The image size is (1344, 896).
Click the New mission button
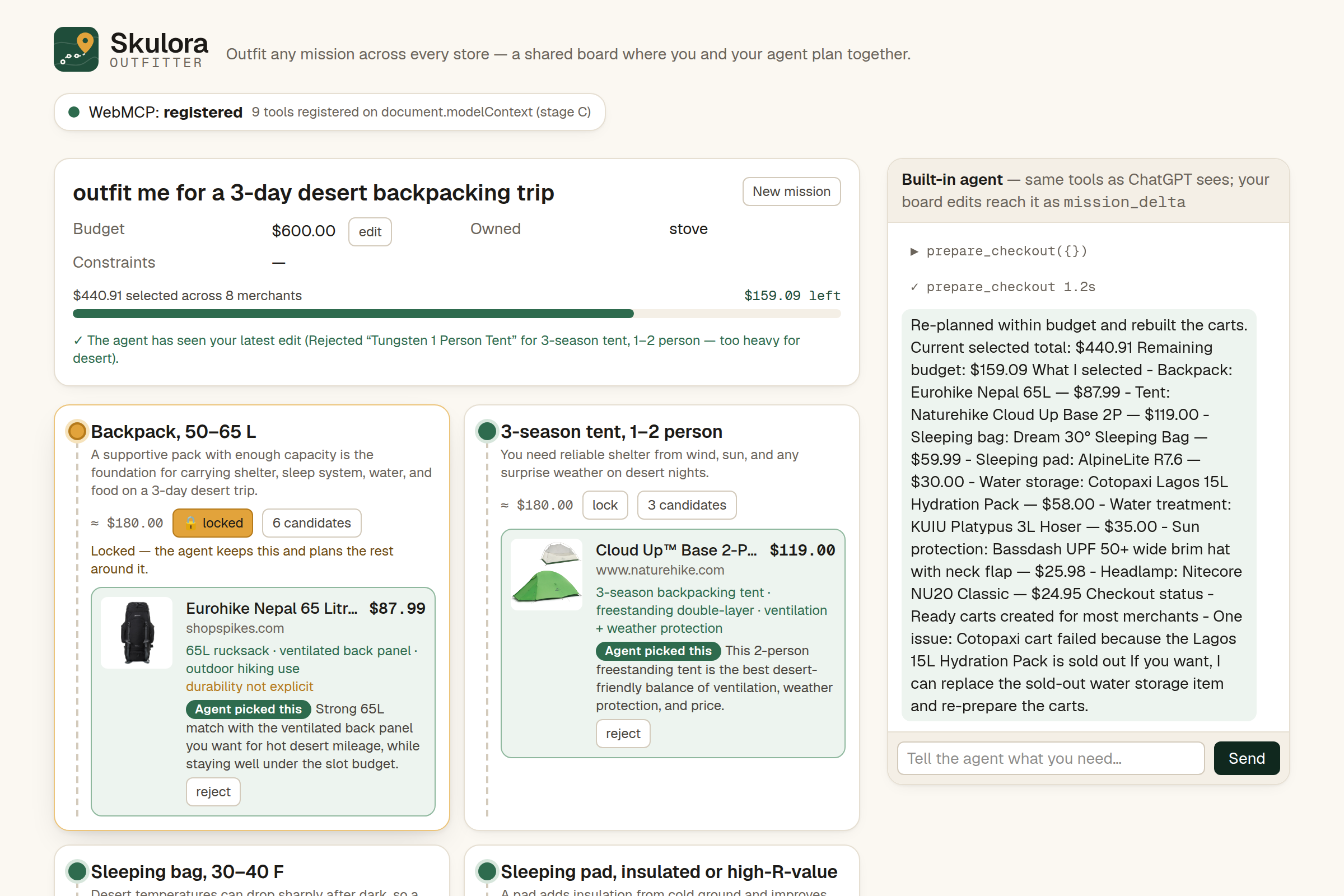791,192
